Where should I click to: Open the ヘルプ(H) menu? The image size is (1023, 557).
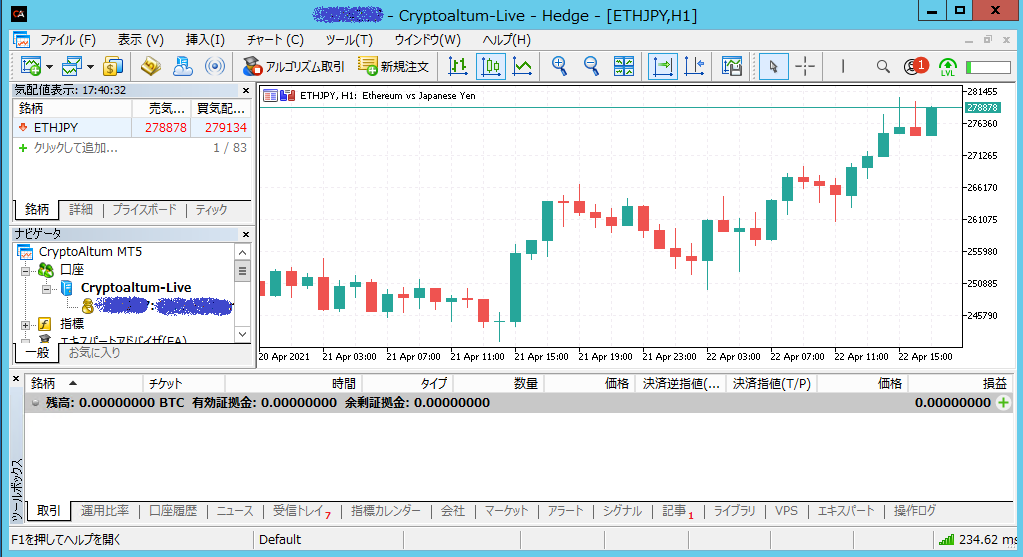pos(506,40)
